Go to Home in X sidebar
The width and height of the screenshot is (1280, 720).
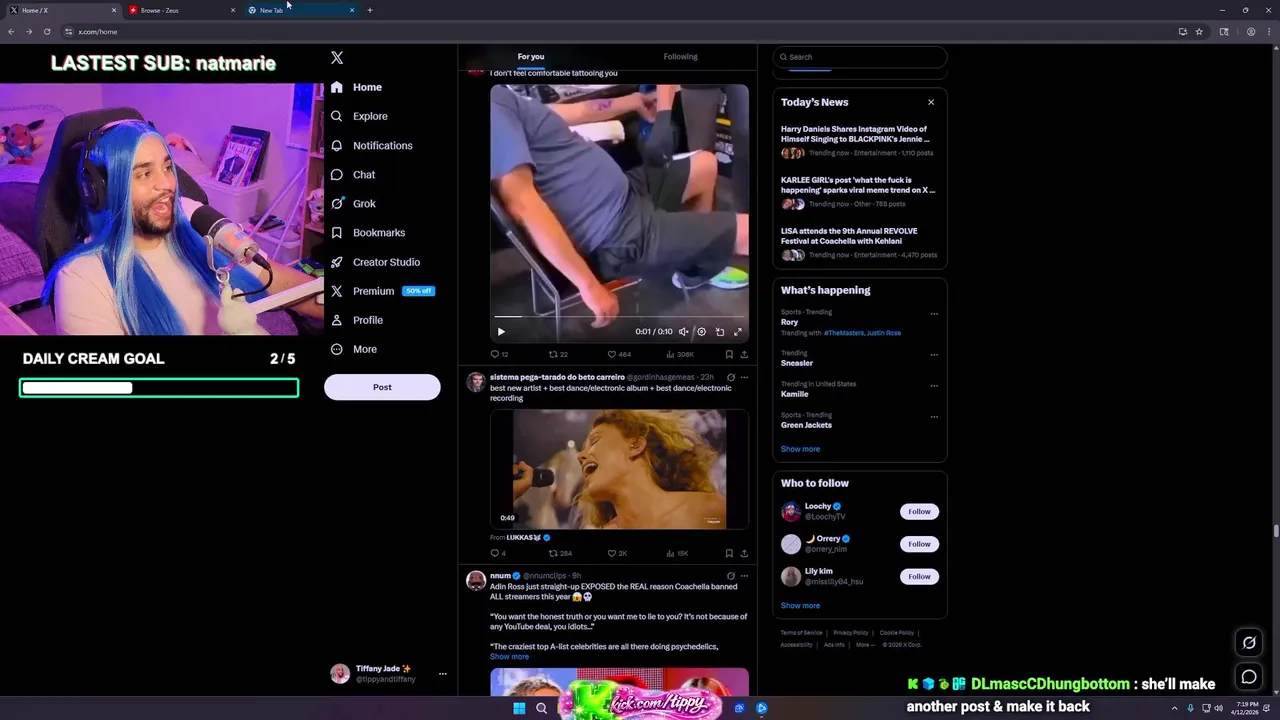[357, 87]
